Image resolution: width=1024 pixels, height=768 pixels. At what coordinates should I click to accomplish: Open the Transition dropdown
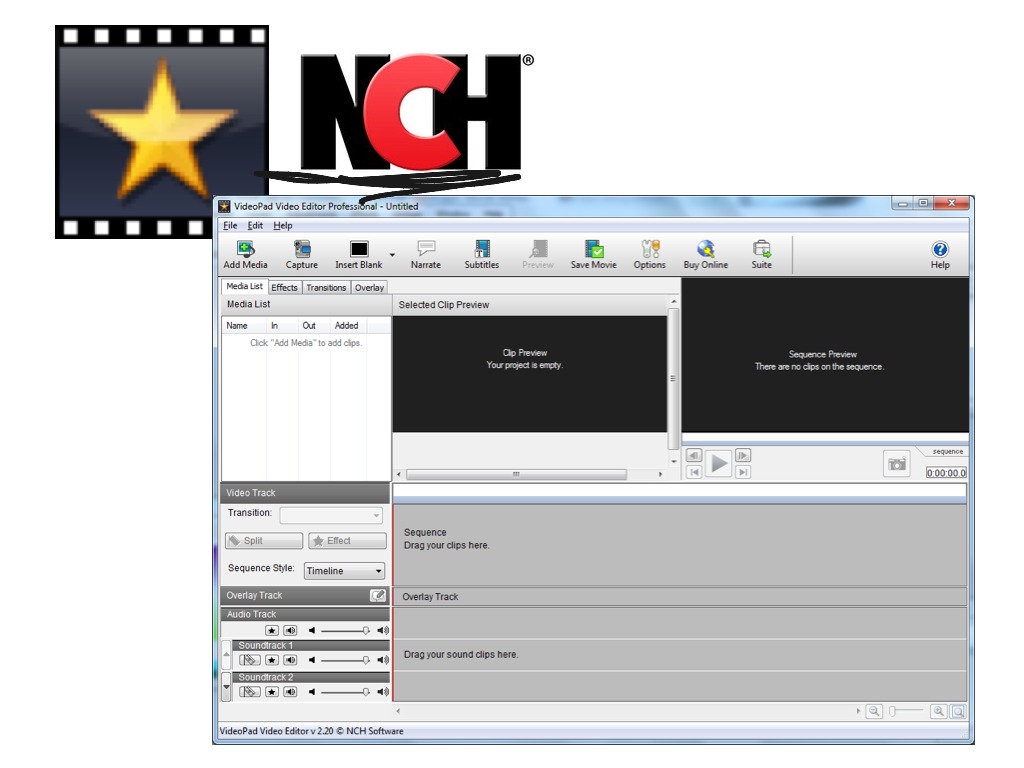pyautogui.click(x=331, y=515)
